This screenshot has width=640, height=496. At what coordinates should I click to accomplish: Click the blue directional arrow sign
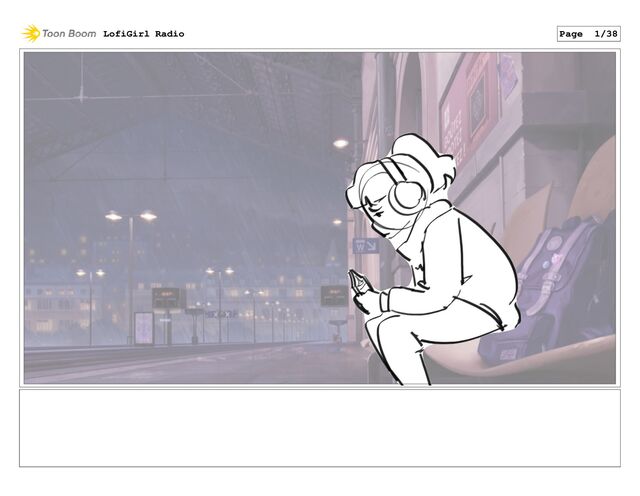tap(365, 245)
